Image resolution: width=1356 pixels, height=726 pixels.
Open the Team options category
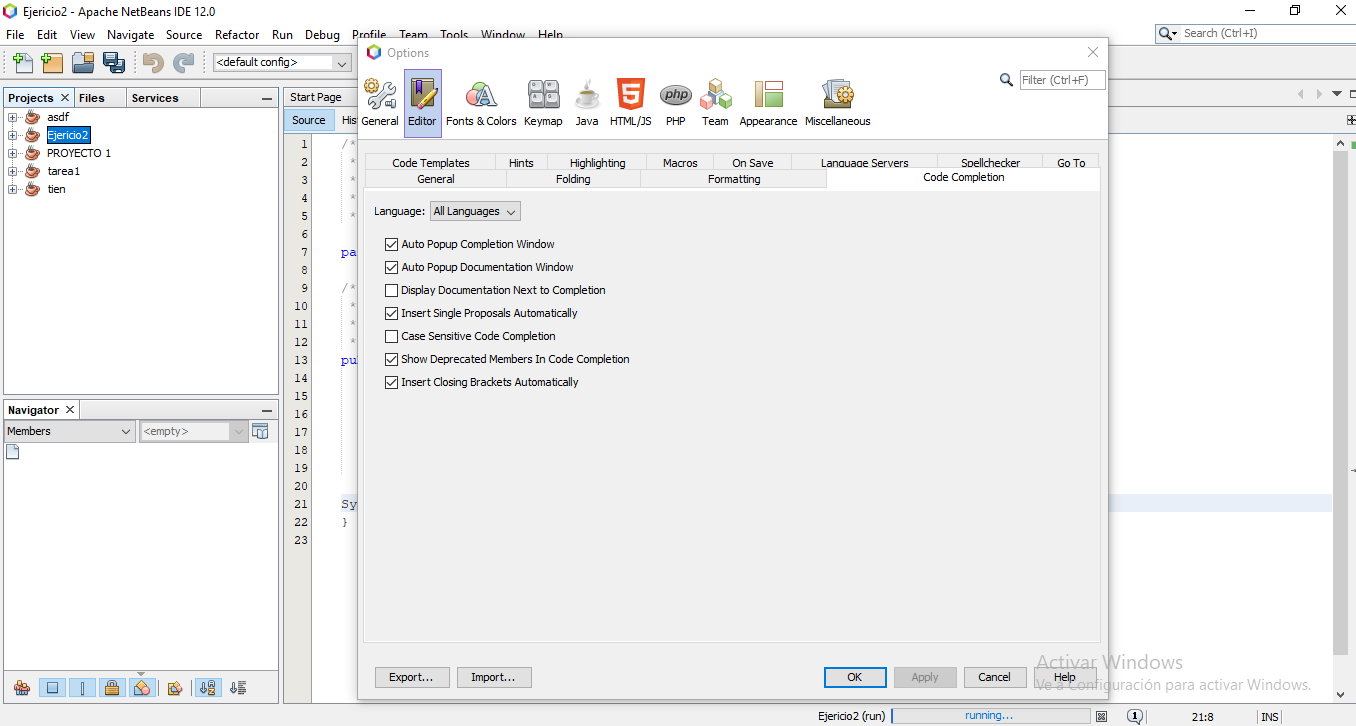715,103
